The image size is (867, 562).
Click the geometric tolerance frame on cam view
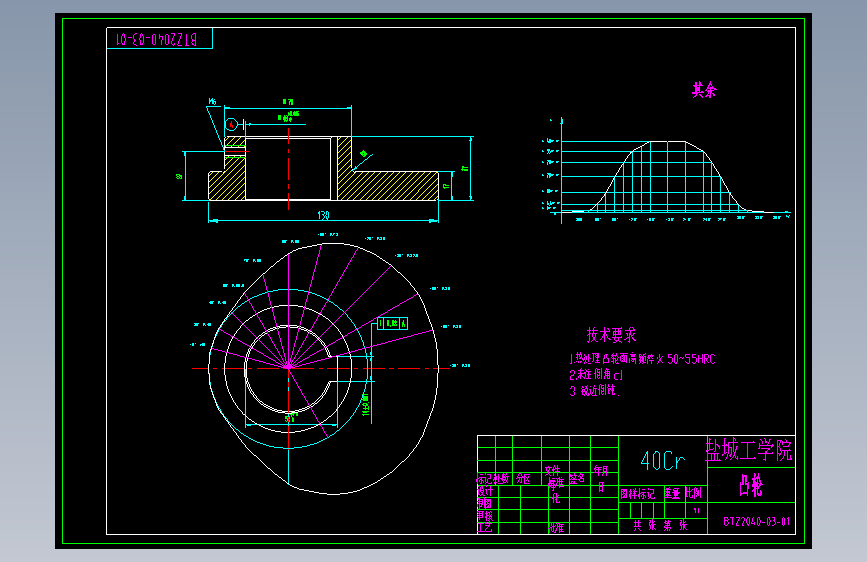click(393, 324)
